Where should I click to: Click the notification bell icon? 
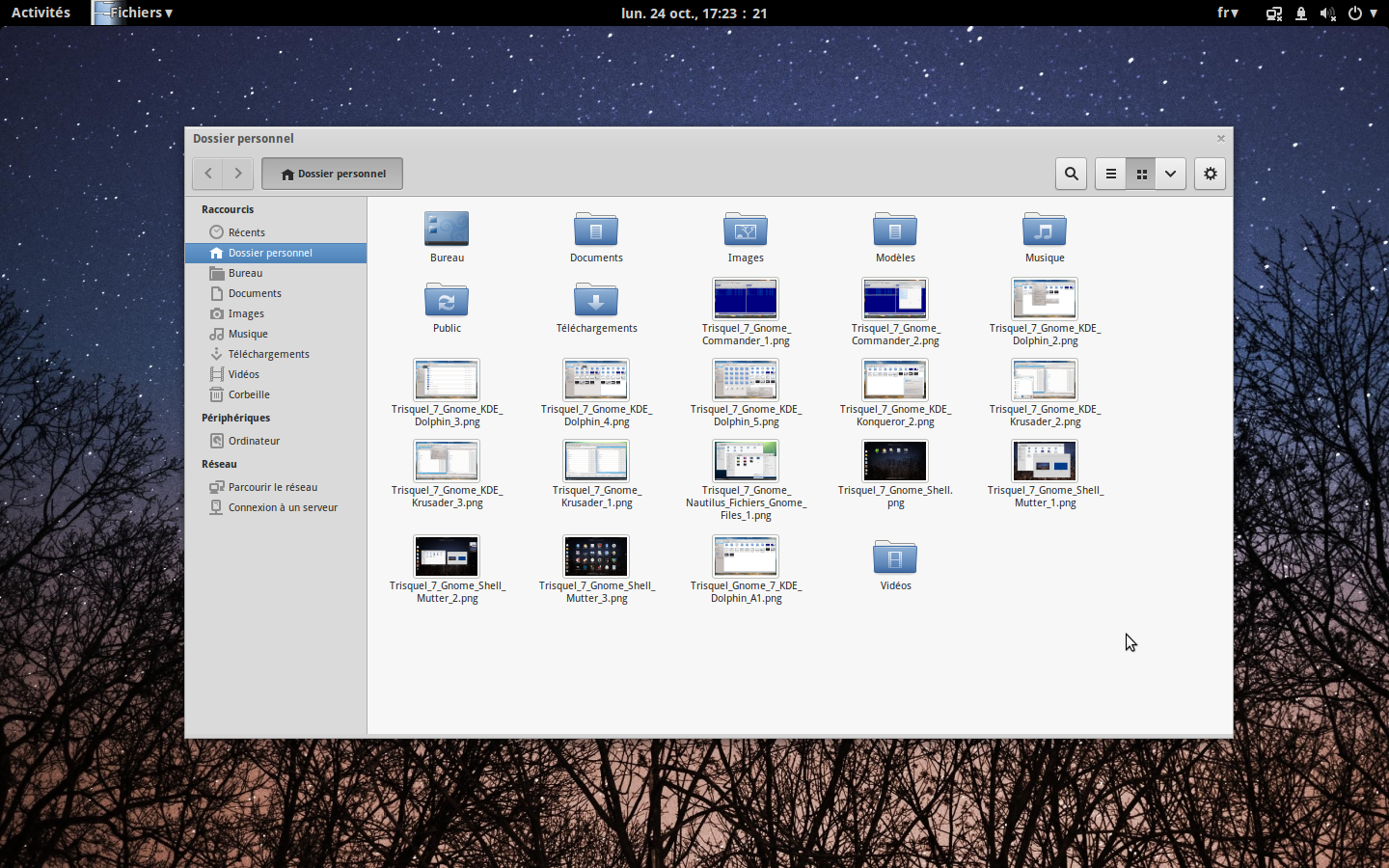(1301, 14)
